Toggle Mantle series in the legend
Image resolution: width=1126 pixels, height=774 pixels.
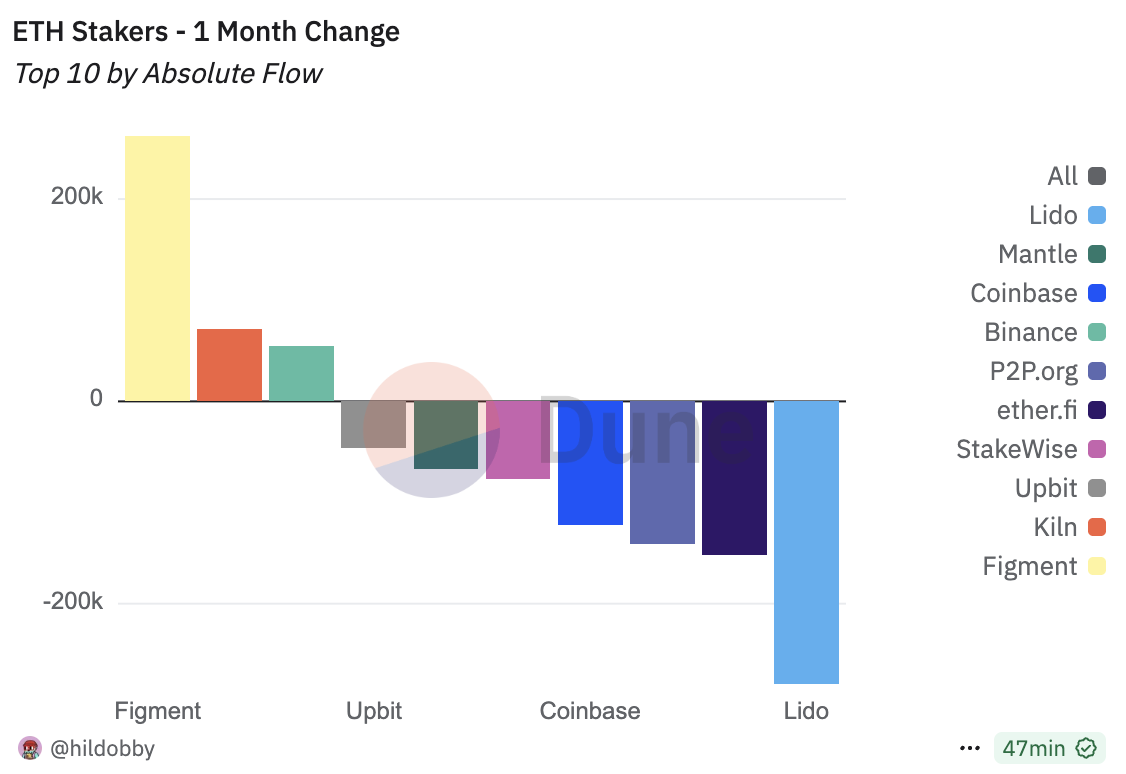1051,254
